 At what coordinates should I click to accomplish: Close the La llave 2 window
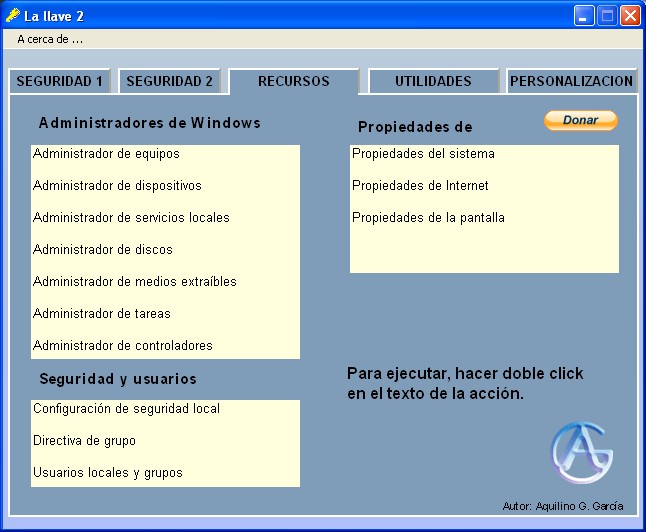[x=630, y=16]
